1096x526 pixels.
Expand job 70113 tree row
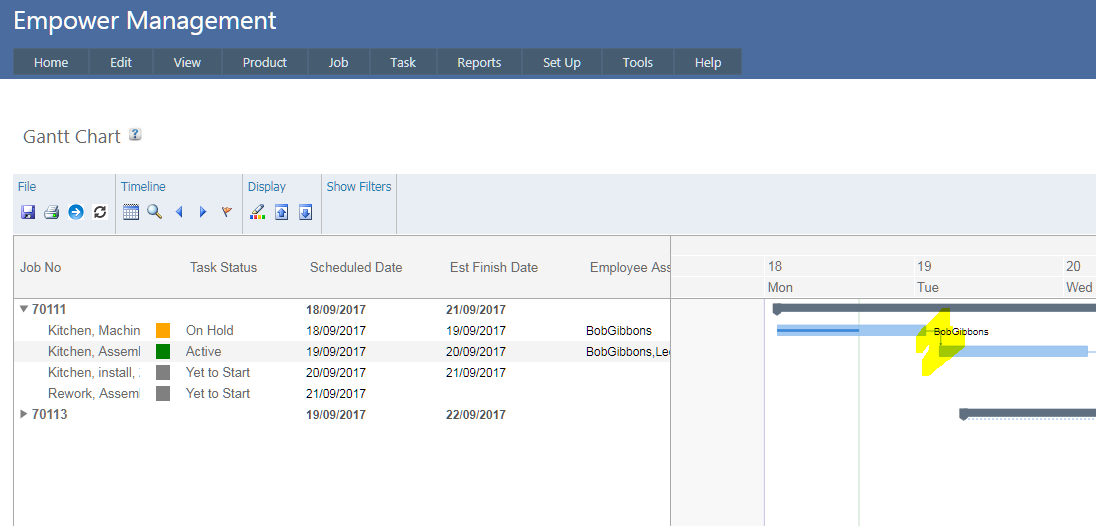24,415
